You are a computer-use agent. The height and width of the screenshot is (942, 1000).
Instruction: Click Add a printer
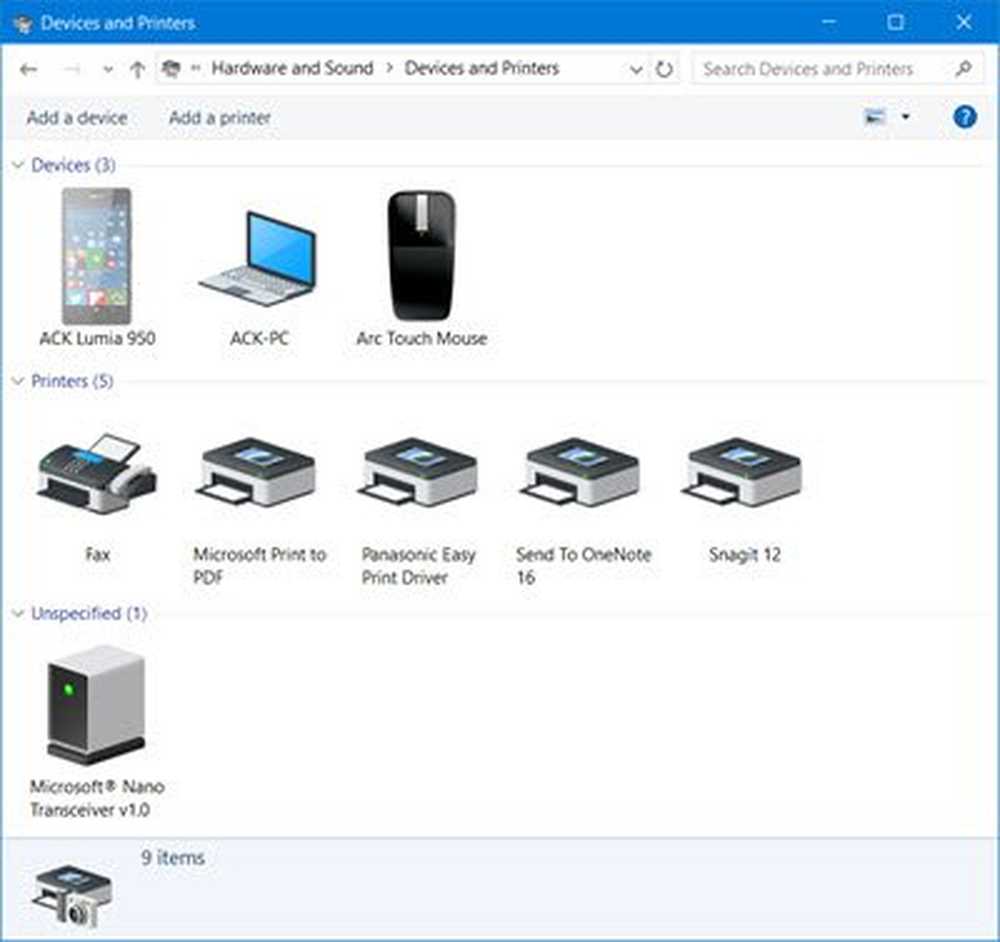coord(219,117)
